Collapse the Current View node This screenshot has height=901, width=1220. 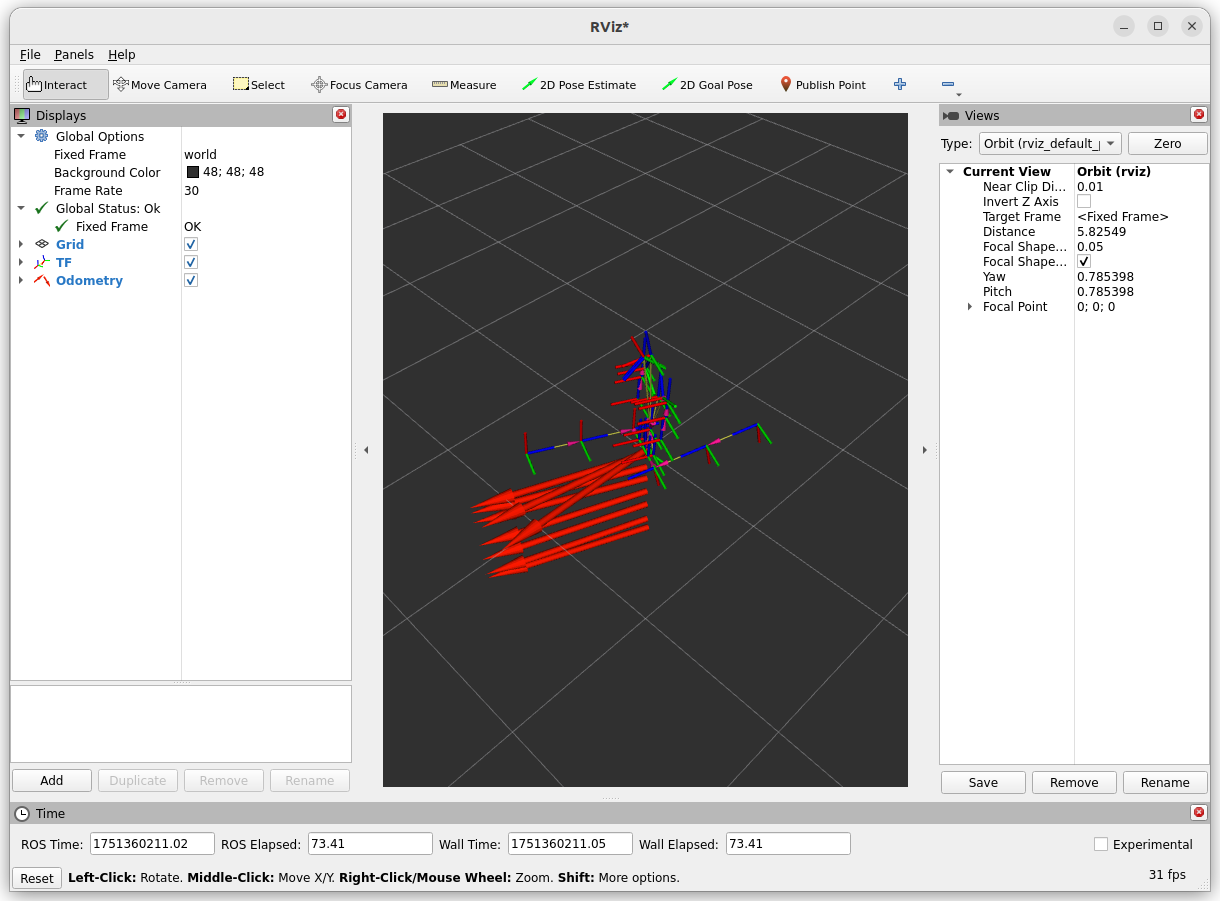pos(950,171)
